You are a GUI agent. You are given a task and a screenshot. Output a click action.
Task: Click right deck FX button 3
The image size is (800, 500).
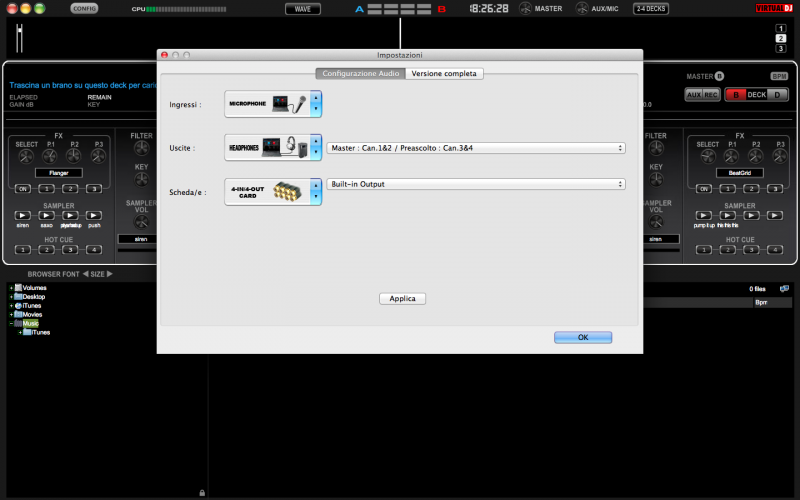point(775,189)
